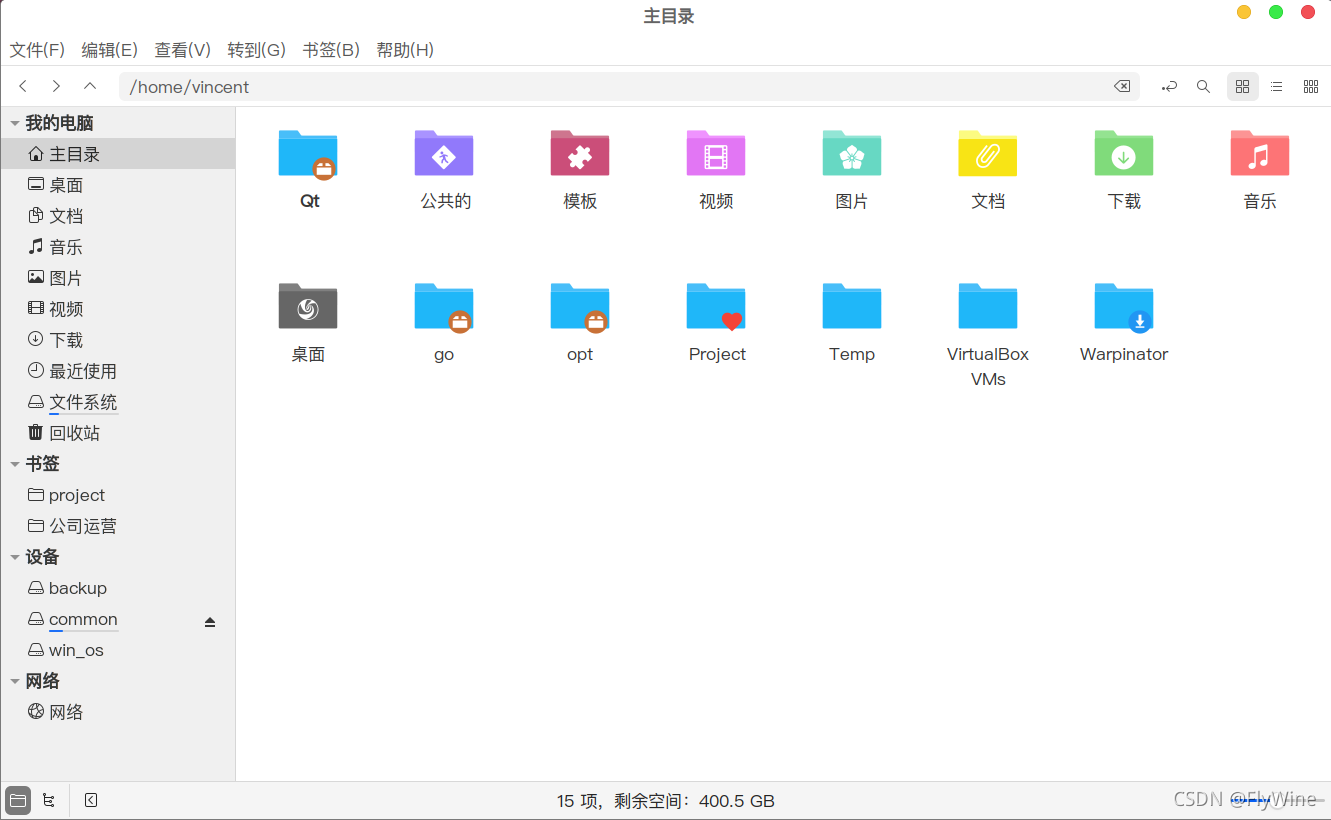Clear the location bar text
Image resolution: width=1331 pixels, height=820 pixels.
tap(1122, 87)
